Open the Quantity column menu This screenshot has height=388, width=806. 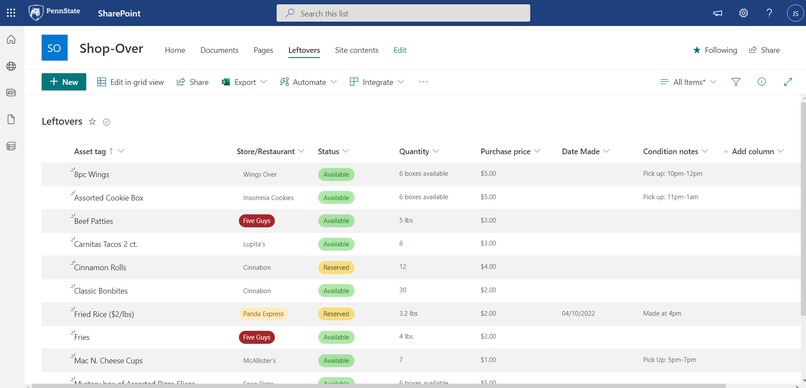tap(419, 152)
